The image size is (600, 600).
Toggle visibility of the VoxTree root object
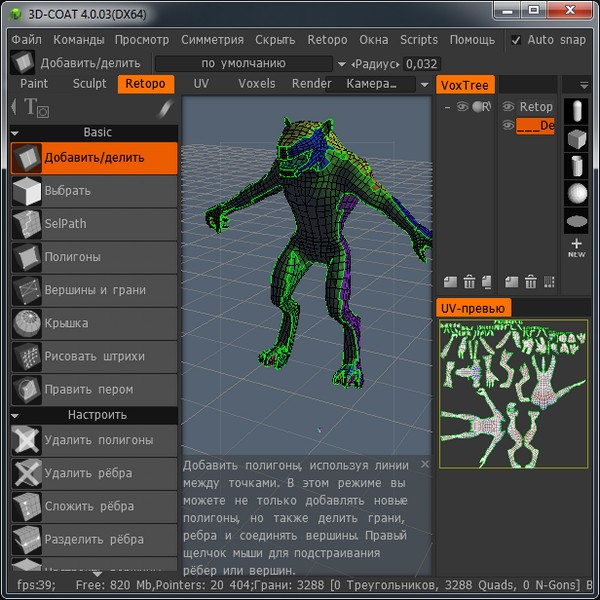click(x=462, y=107)
